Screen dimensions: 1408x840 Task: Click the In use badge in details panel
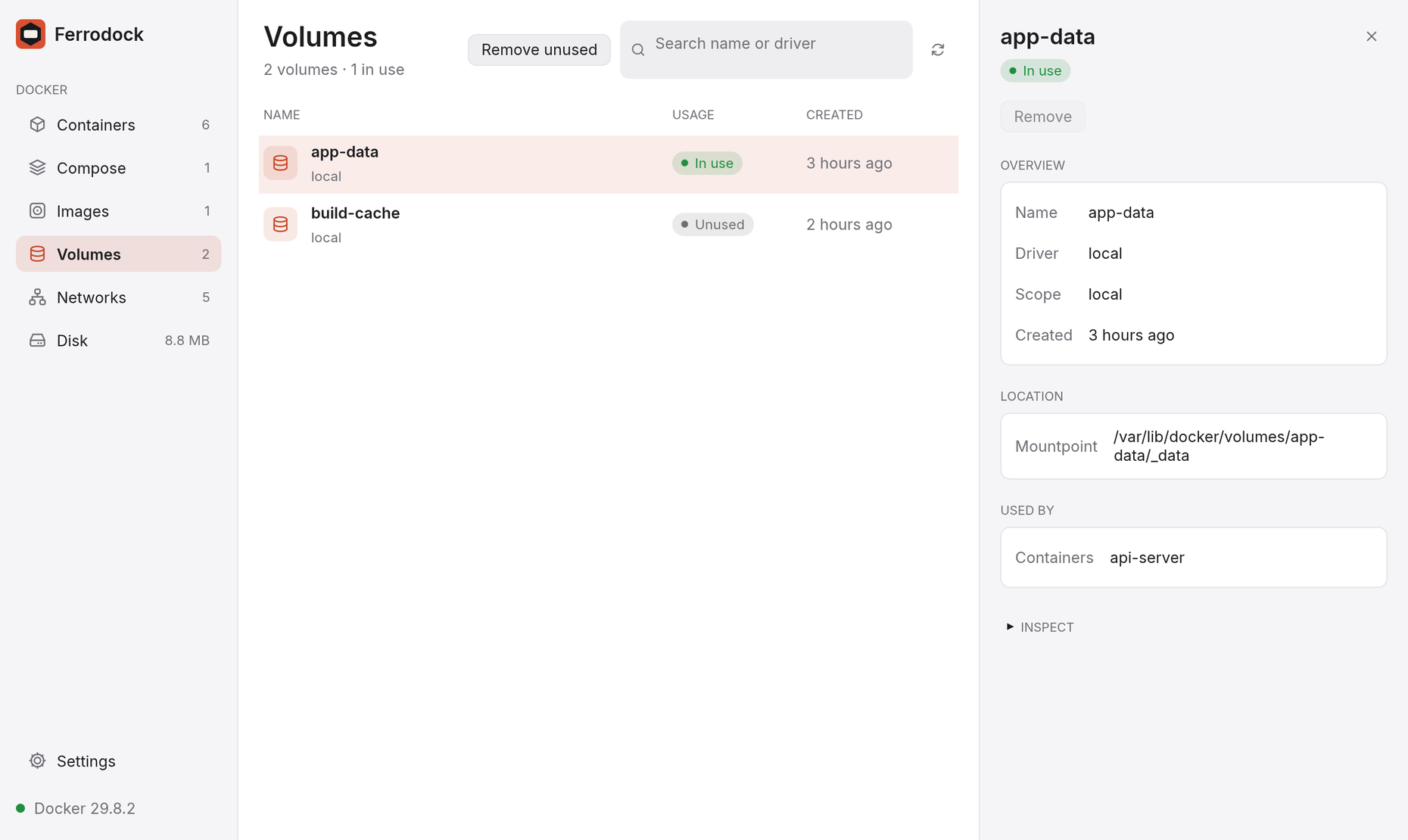(x=1035, y=70)
